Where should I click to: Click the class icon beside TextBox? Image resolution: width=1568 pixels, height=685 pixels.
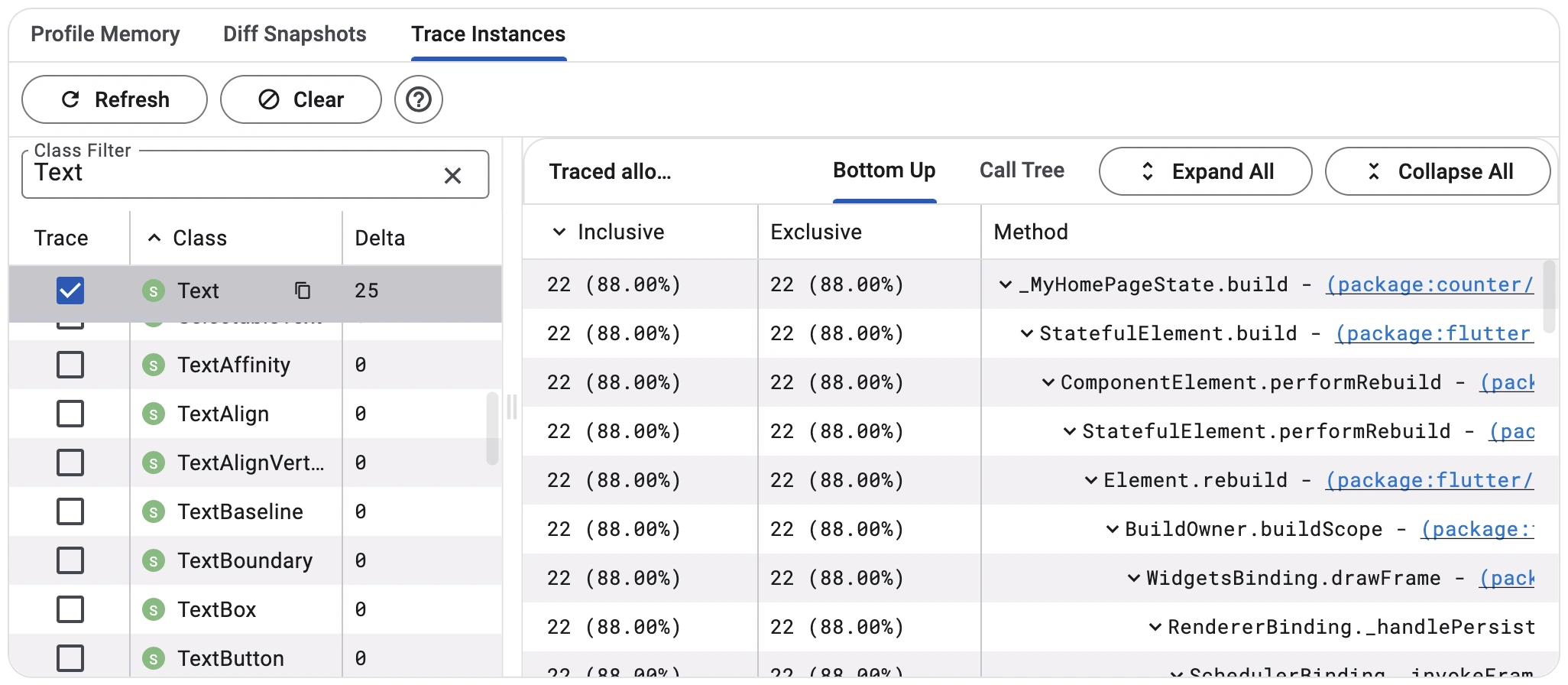click(154, 610)
